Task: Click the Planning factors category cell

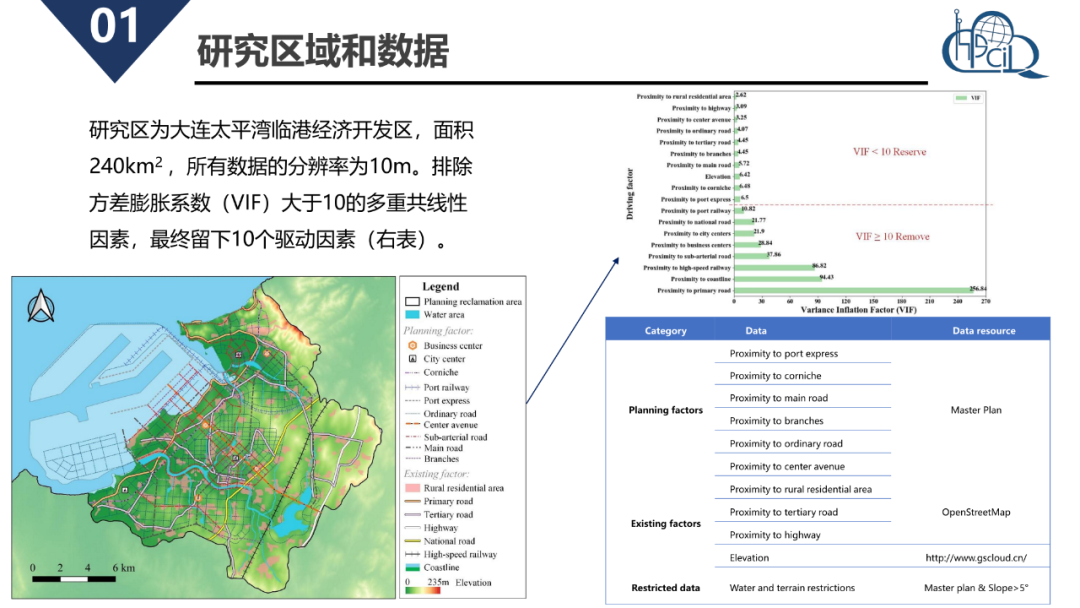Action: (665, 410)
